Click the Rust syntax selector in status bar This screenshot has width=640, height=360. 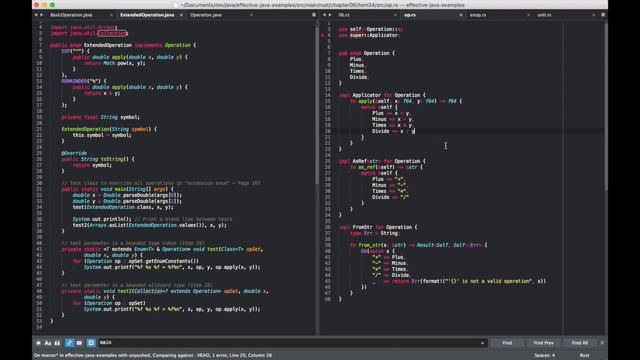point(584,356)
